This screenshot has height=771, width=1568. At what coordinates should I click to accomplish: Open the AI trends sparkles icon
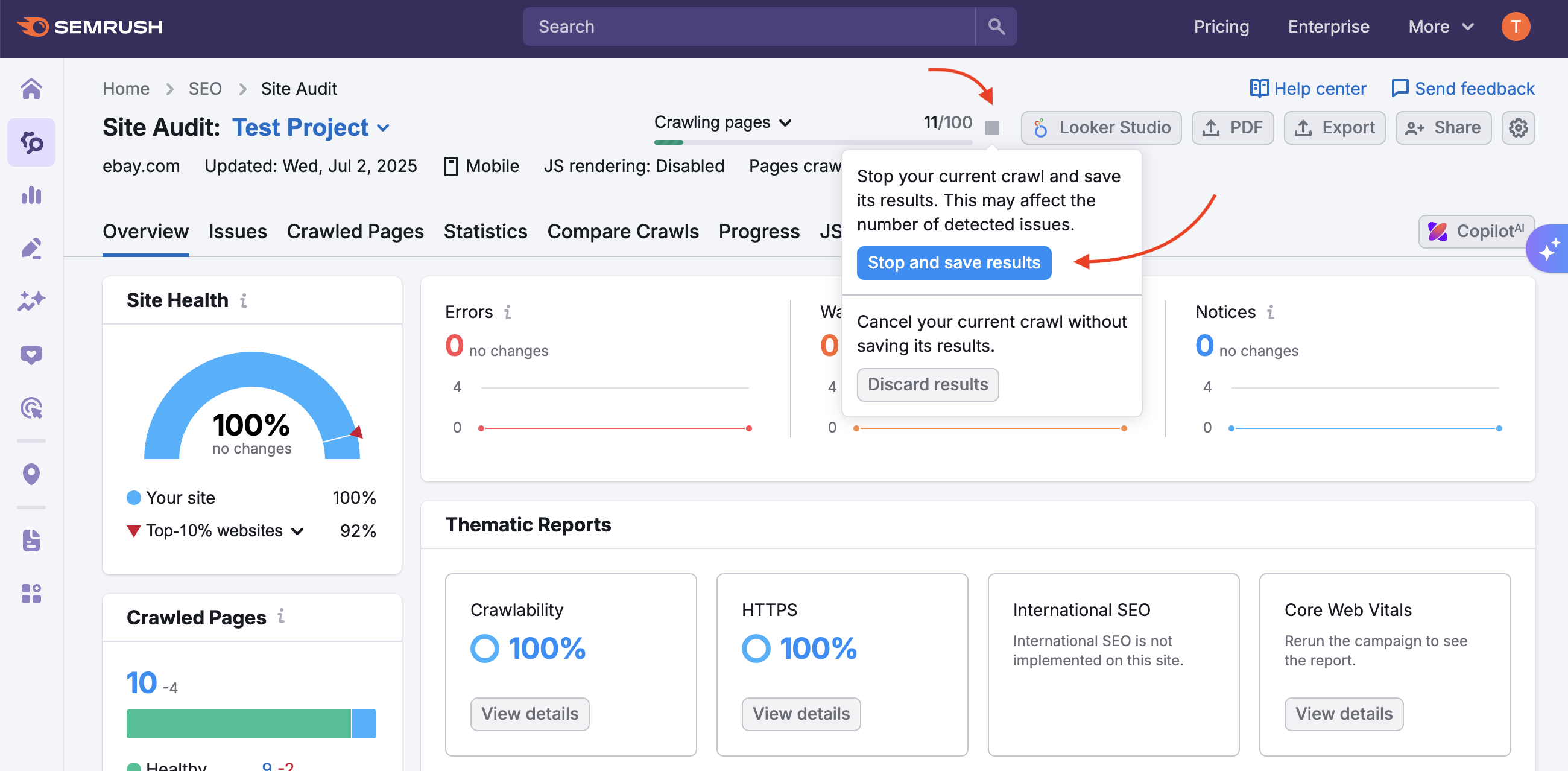tap(31, 300)
